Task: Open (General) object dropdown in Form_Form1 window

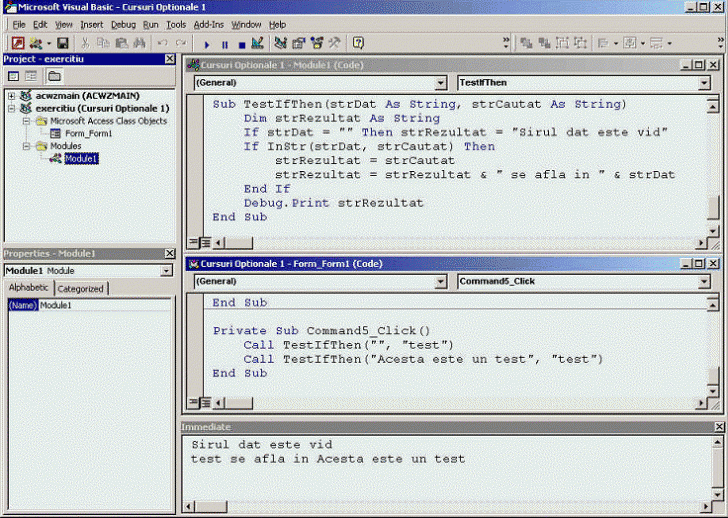Action: (x=440, y=282)
